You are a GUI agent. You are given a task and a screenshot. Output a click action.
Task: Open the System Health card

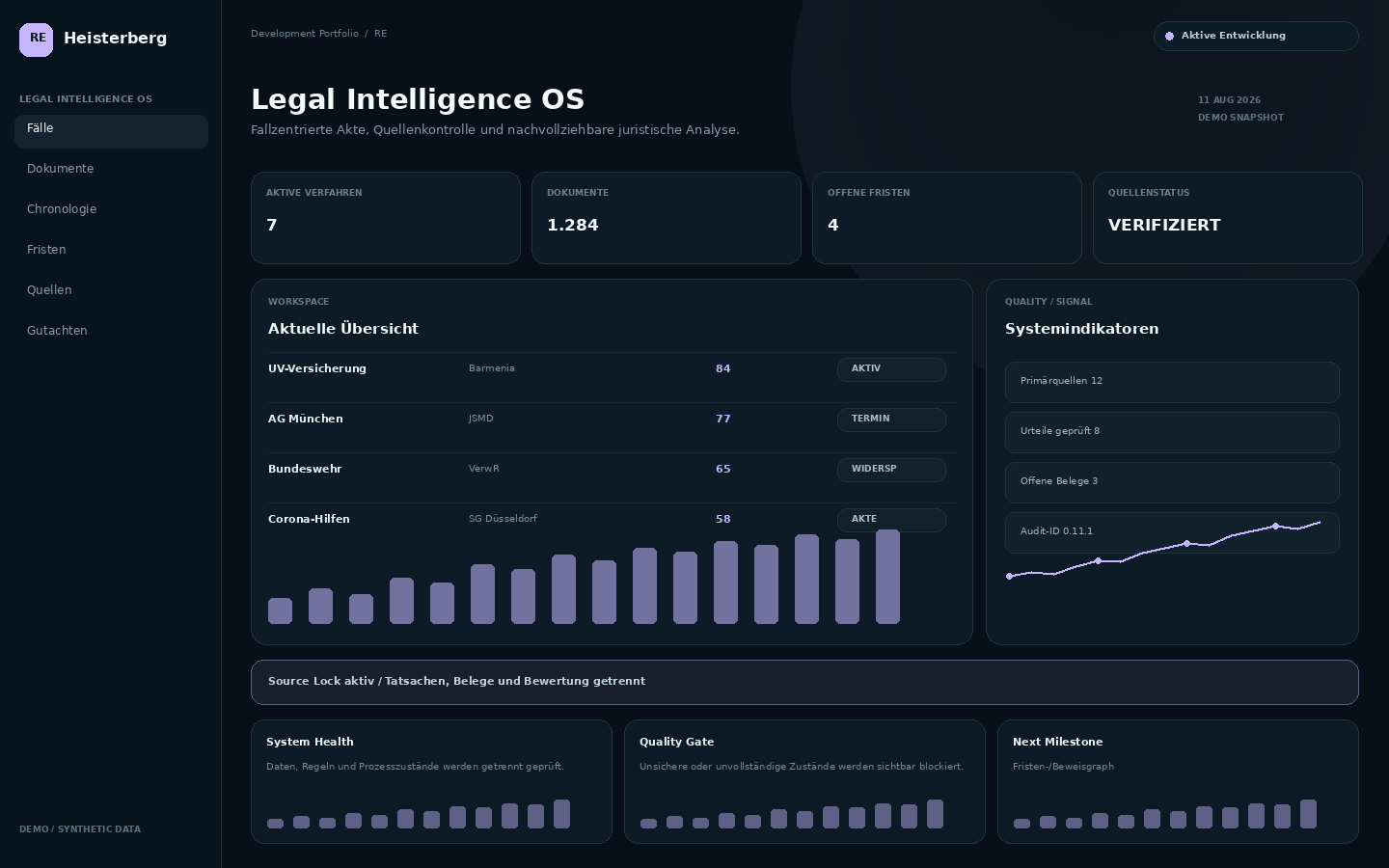tap(431, 781)
